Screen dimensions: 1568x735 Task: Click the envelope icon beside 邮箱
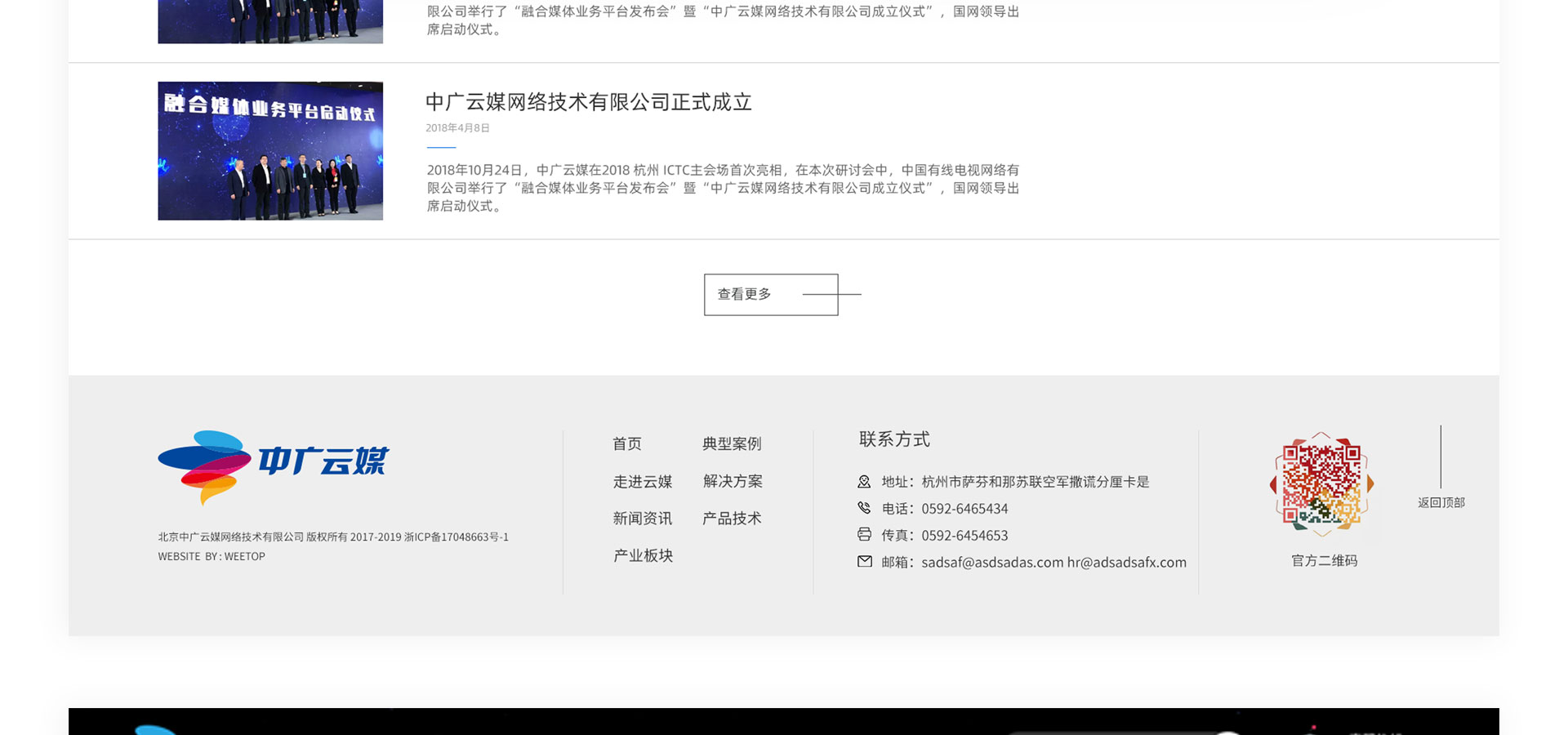click(864, 562)
